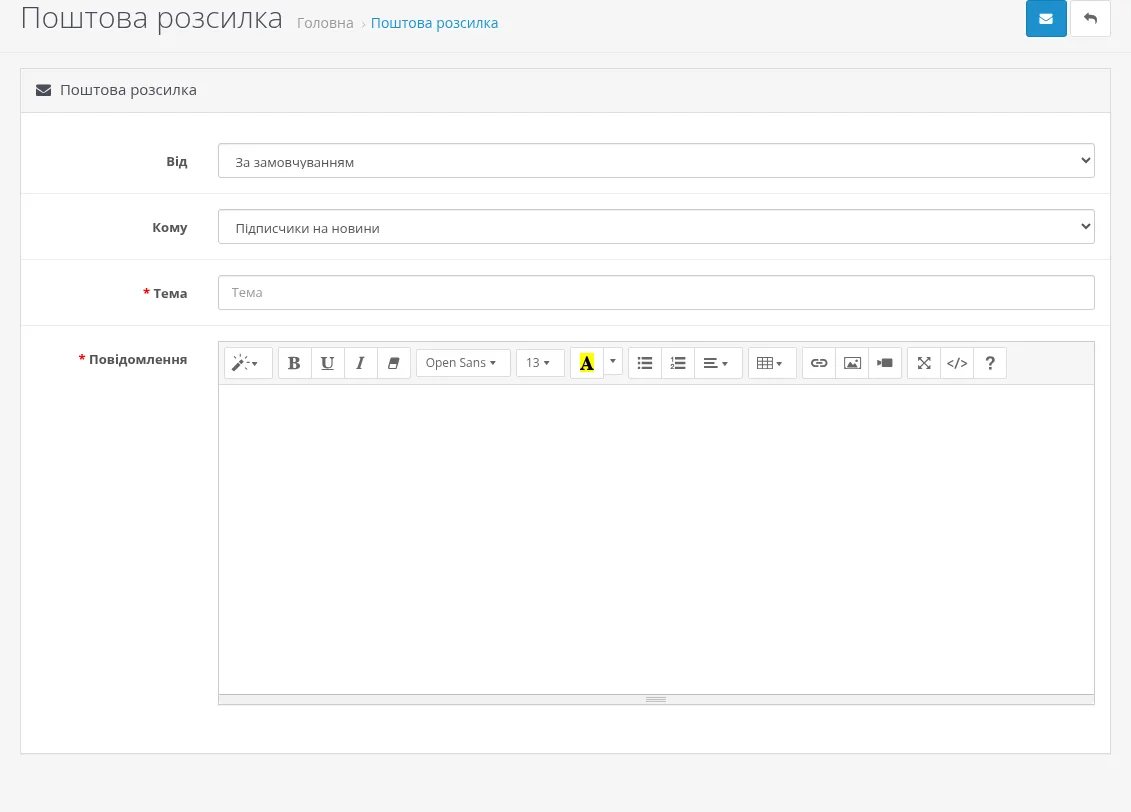Insert a picture into the message
Image resolution: width=1131 pixels, height=812 pixels.
click(x=852, y=363)
